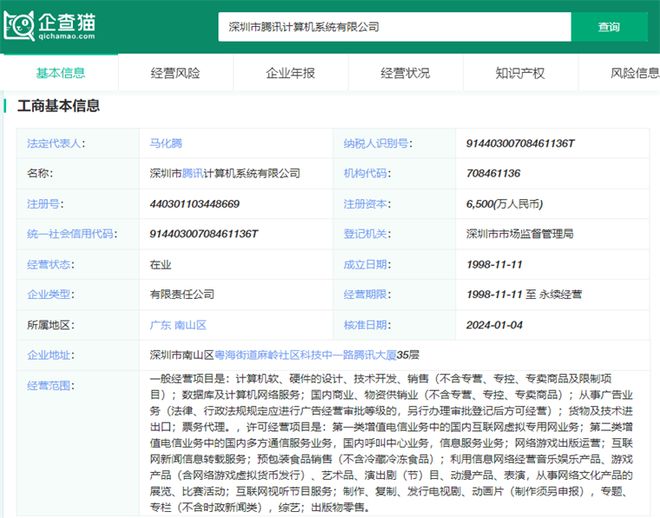Select 有限责任公司 company type value
The image size is (660, 518).
182,294
